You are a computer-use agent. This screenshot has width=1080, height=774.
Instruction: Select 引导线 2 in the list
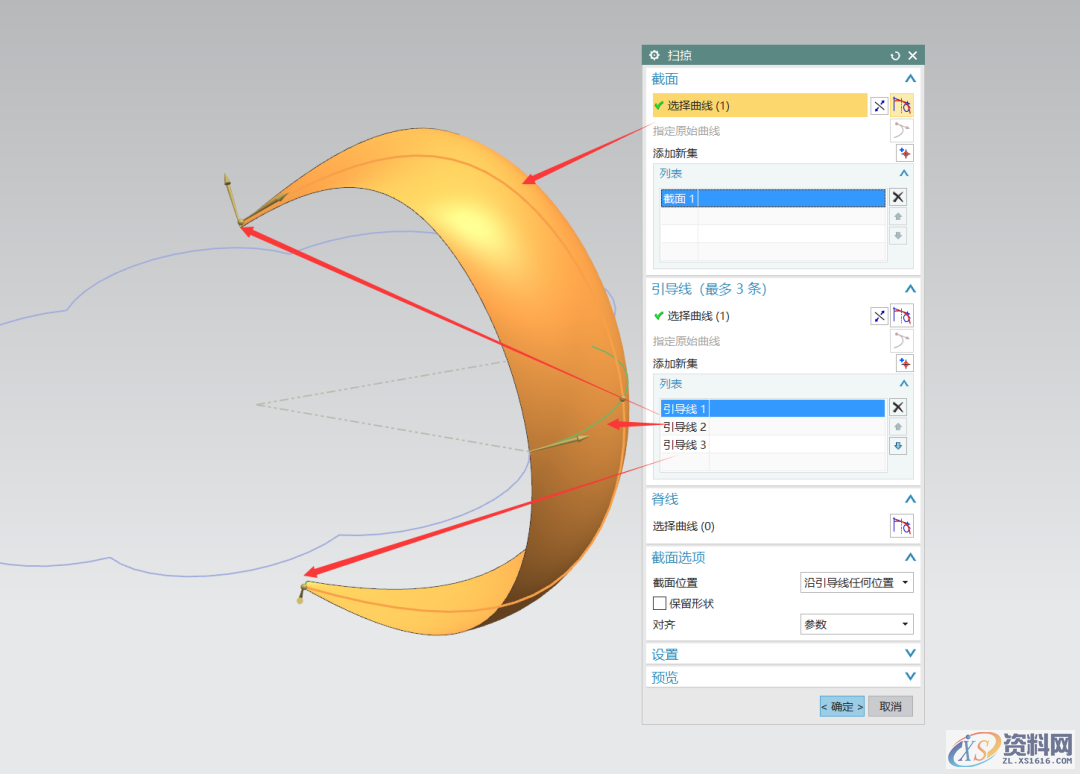685,427
